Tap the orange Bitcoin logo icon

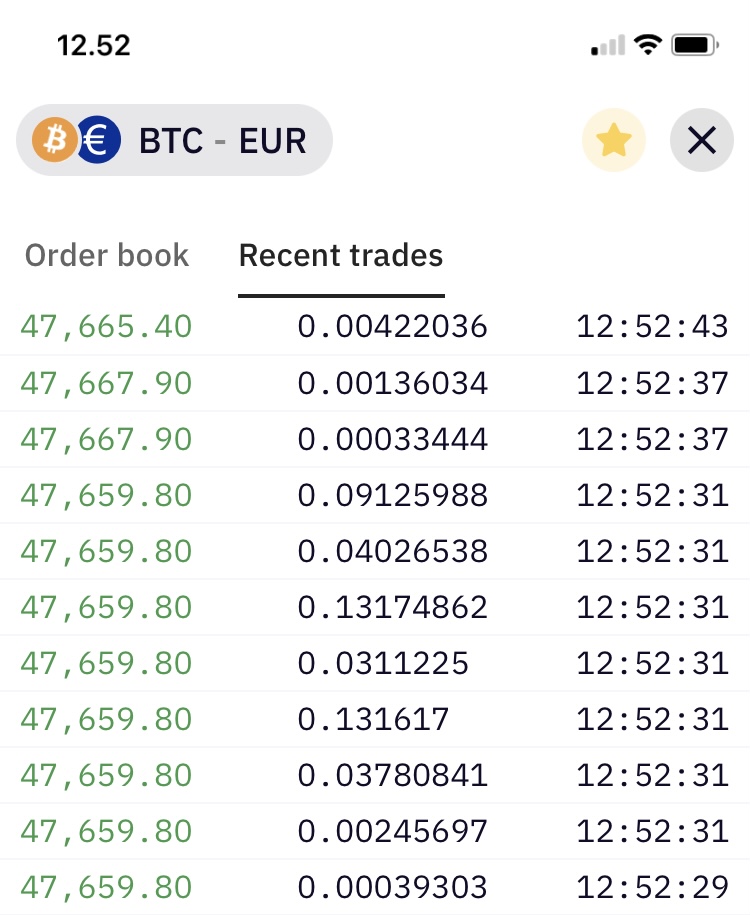coord(54,140)
